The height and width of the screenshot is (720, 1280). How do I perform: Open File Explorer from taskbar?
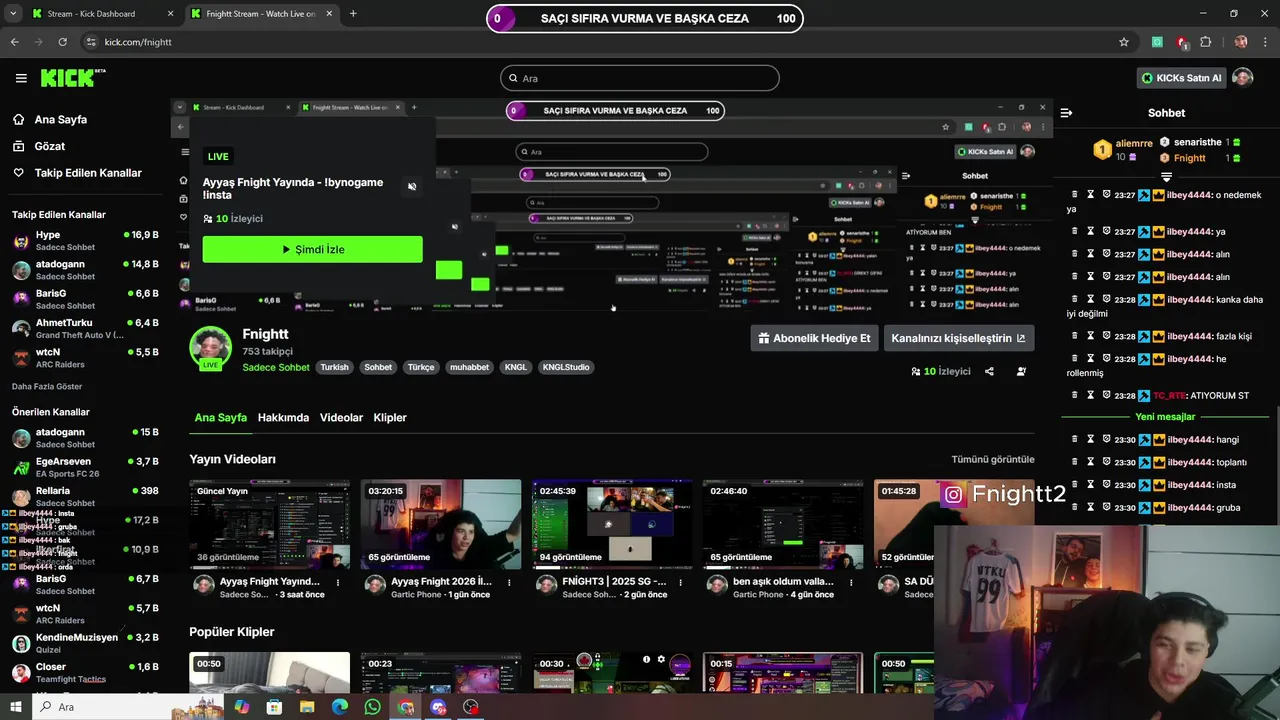[307, 707]
